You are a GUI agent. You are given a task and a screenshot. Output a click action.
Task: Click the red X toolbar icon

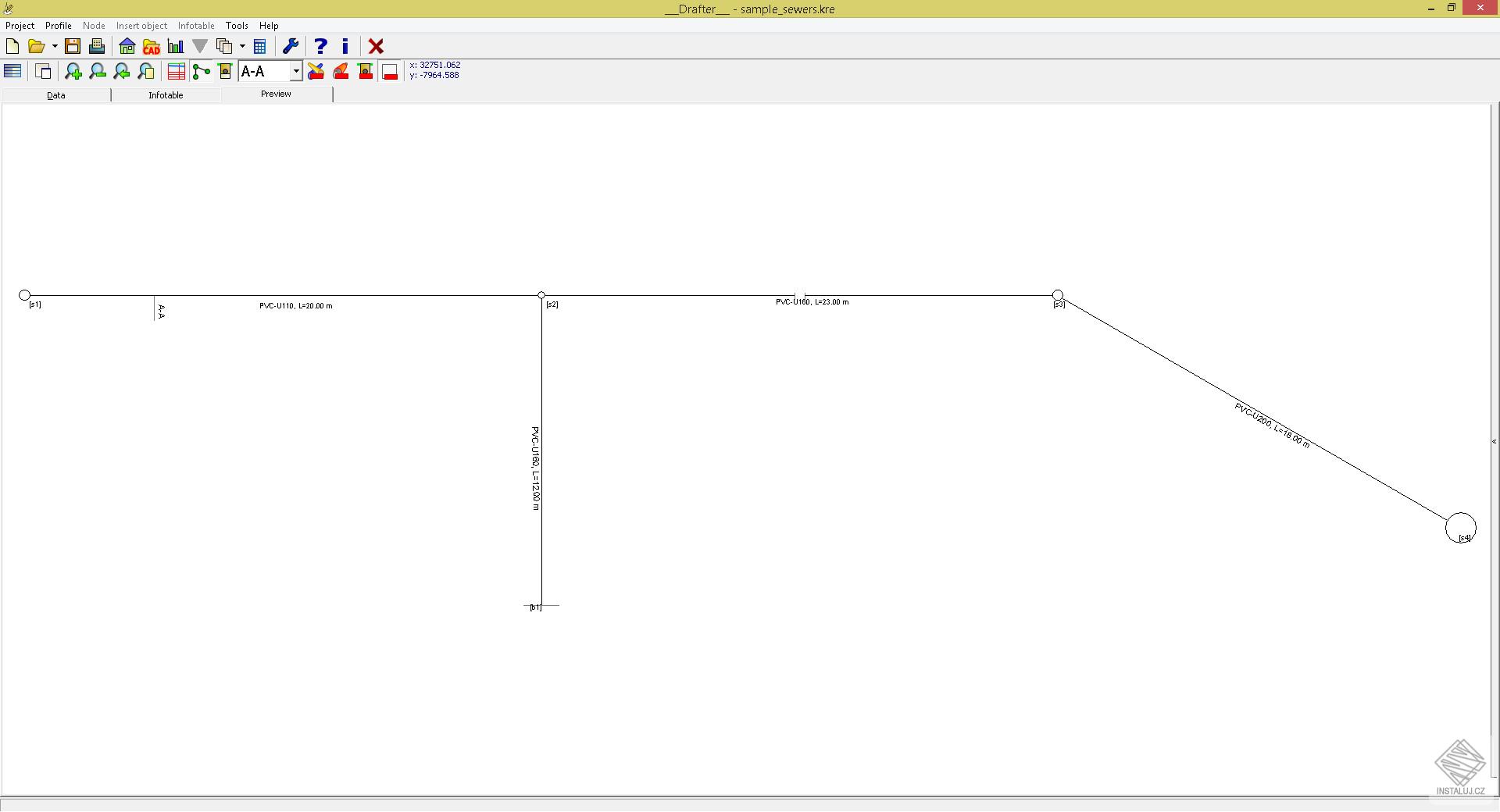pos(376,46)
